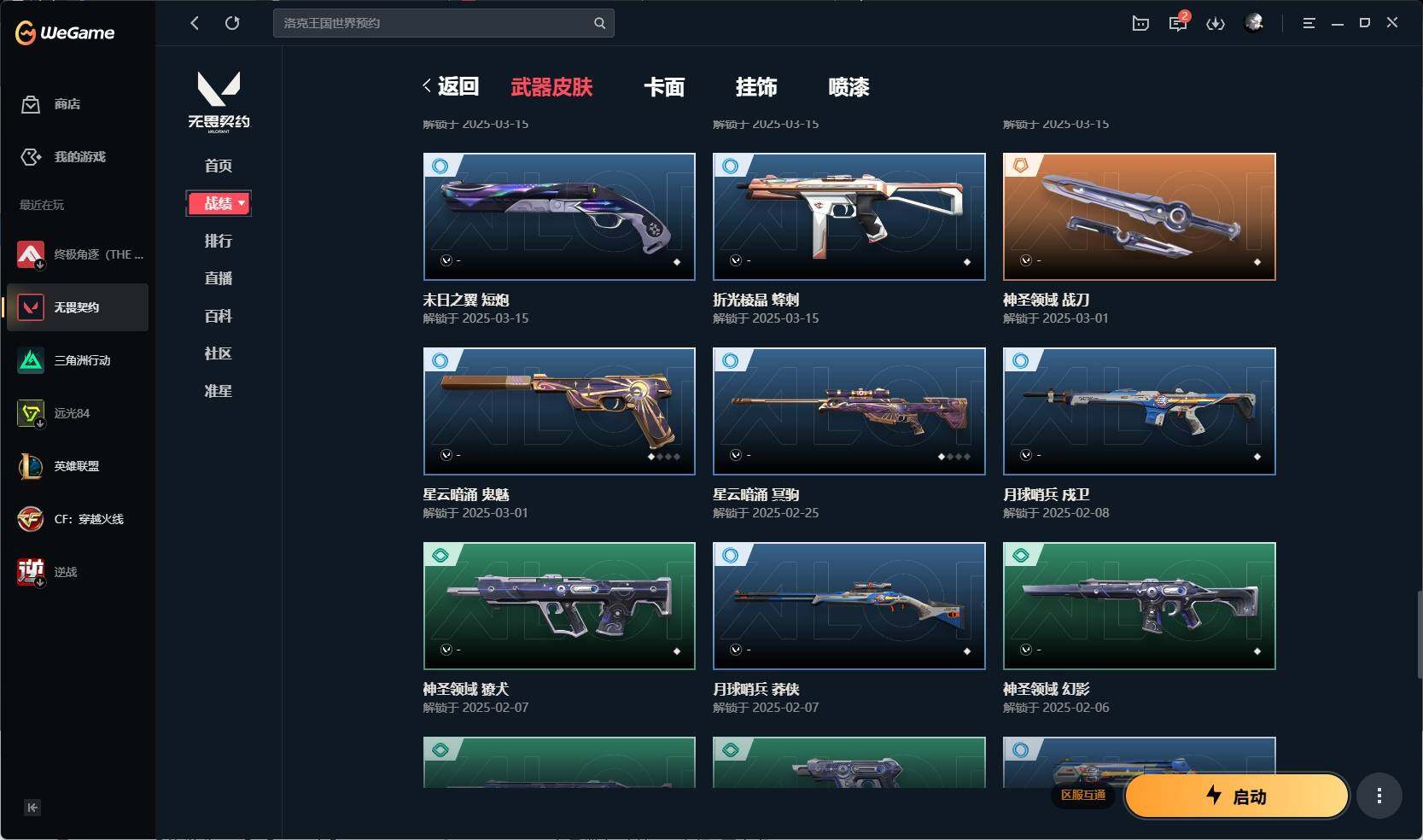Select 英雄联盟 game icon in sidebar

31,466
